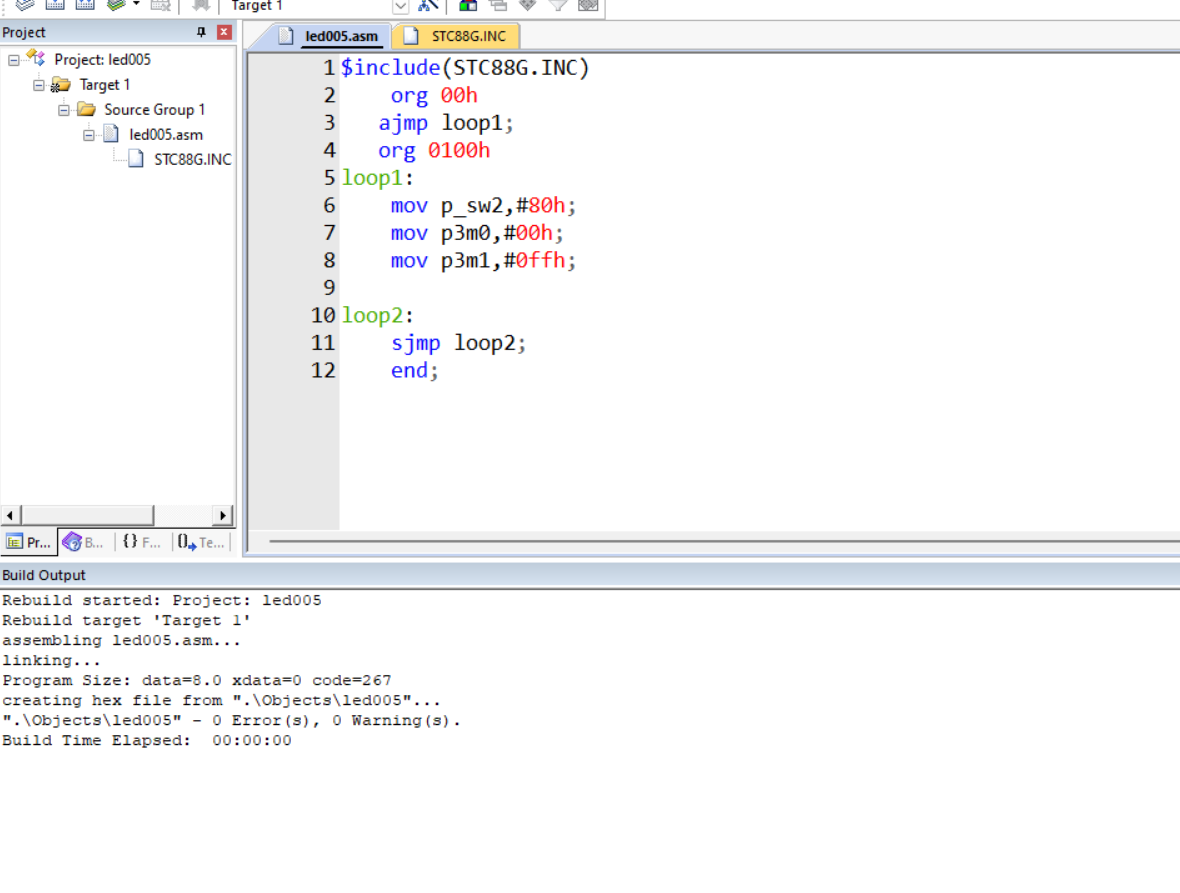1180x893 pixels.
Task: Switch to the Project (Pr...) bottom tab
Action: pyautogui.click(x=29, y=542)
